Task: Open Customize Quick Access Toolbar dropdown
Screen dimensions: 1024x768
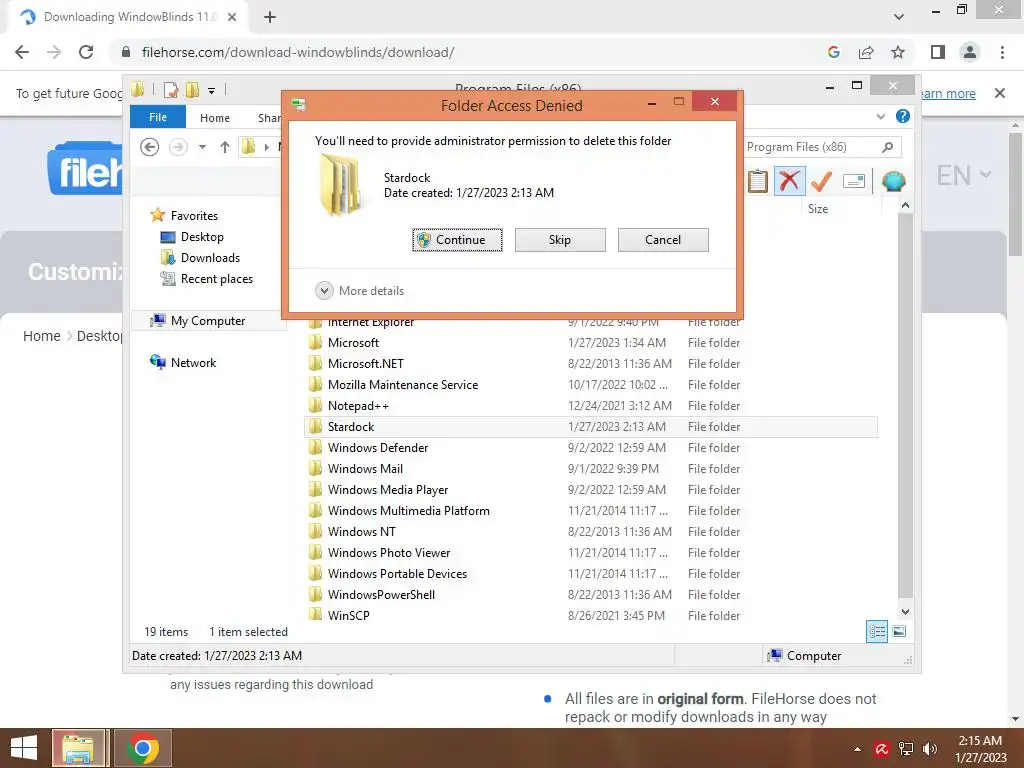Action: click(212, 90)
